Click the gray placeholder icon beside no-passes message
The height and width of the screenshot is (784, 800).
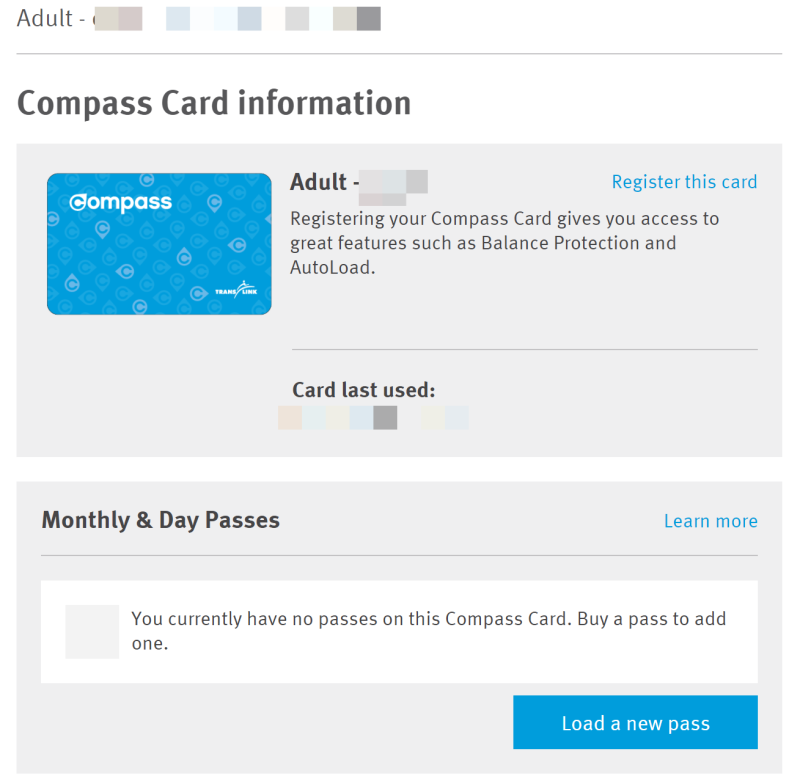[x=92, y=631]
